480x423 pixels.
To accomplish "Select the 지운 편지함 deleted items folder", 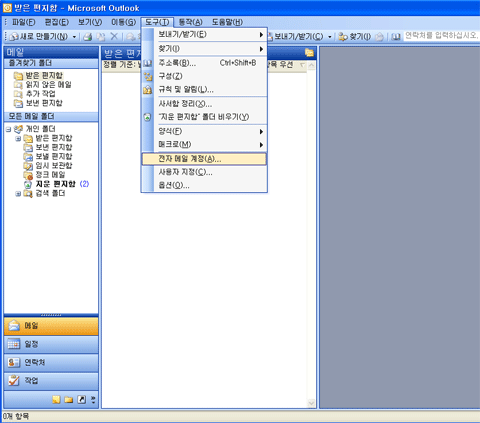I will 56,184.
